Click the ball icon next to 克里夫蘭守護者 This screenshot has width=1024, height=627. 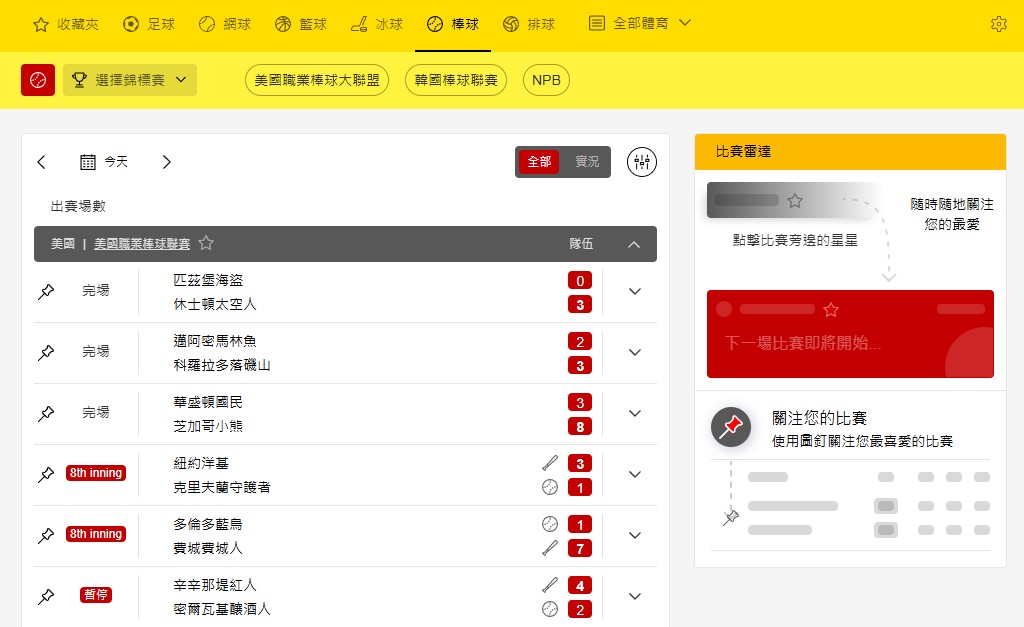(x=550, y=487)
